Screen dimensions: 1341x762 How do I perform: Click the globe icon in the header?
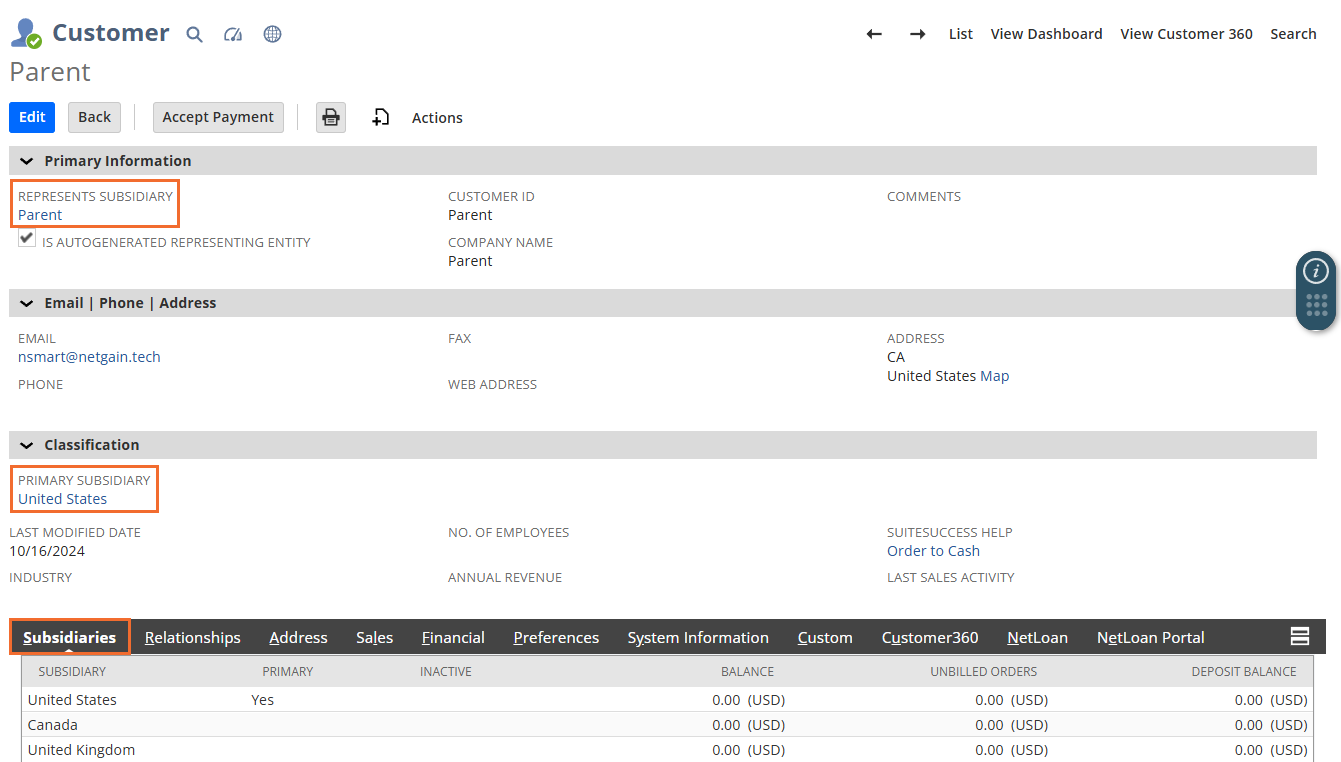272,35
